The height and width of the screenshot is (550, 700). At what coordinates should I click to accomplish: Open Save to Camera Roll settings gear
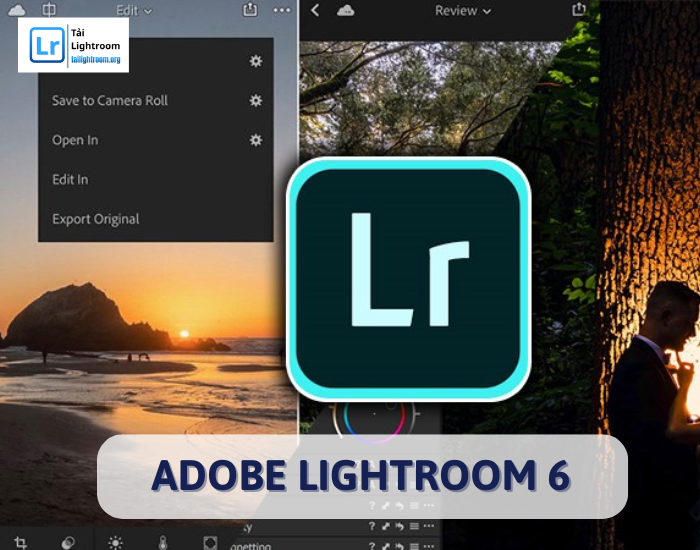pyautogui.click(x=256, y=100)
